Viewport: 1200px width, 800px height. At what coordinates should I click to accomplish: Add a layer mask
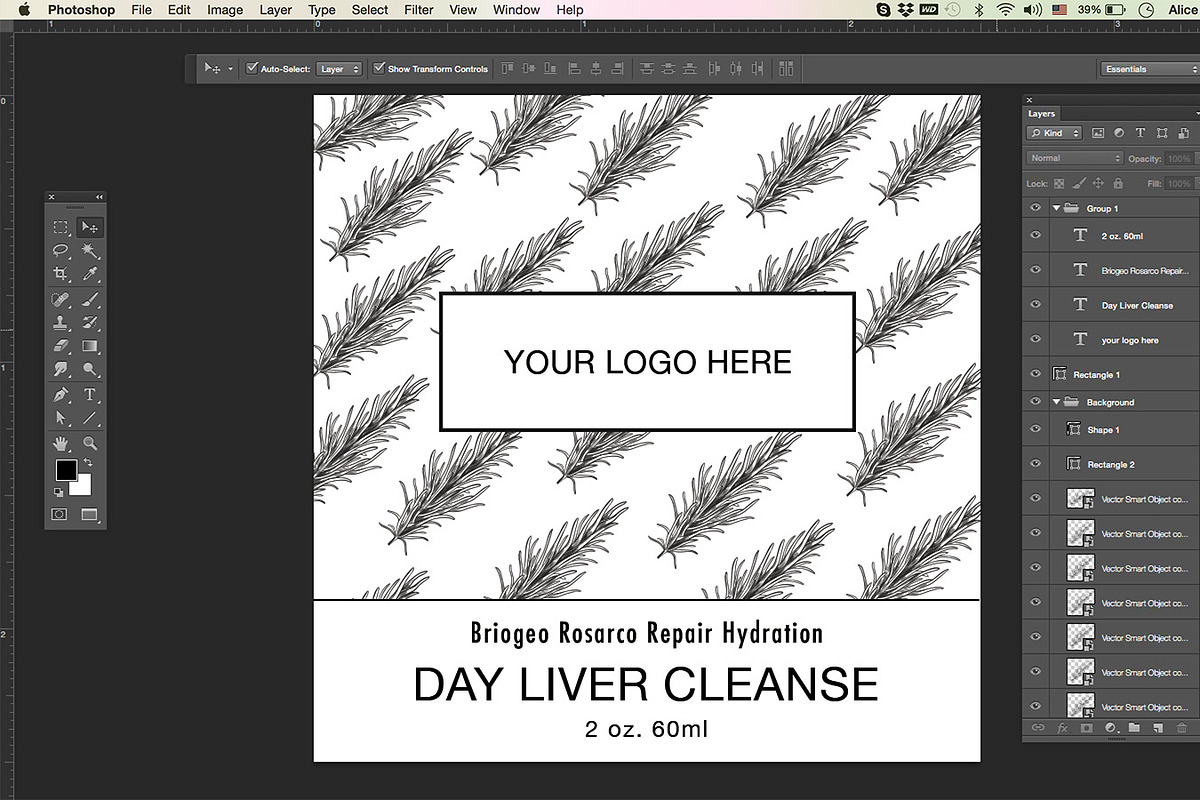[1087, 728]
